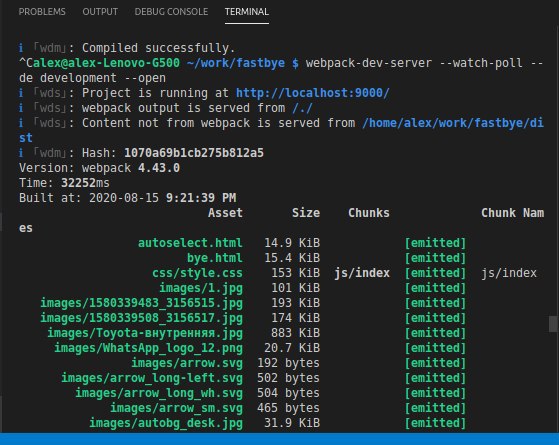Screen dimensions: 559x445
Task: Click the Asset column header
Action: tap(225, 213)
